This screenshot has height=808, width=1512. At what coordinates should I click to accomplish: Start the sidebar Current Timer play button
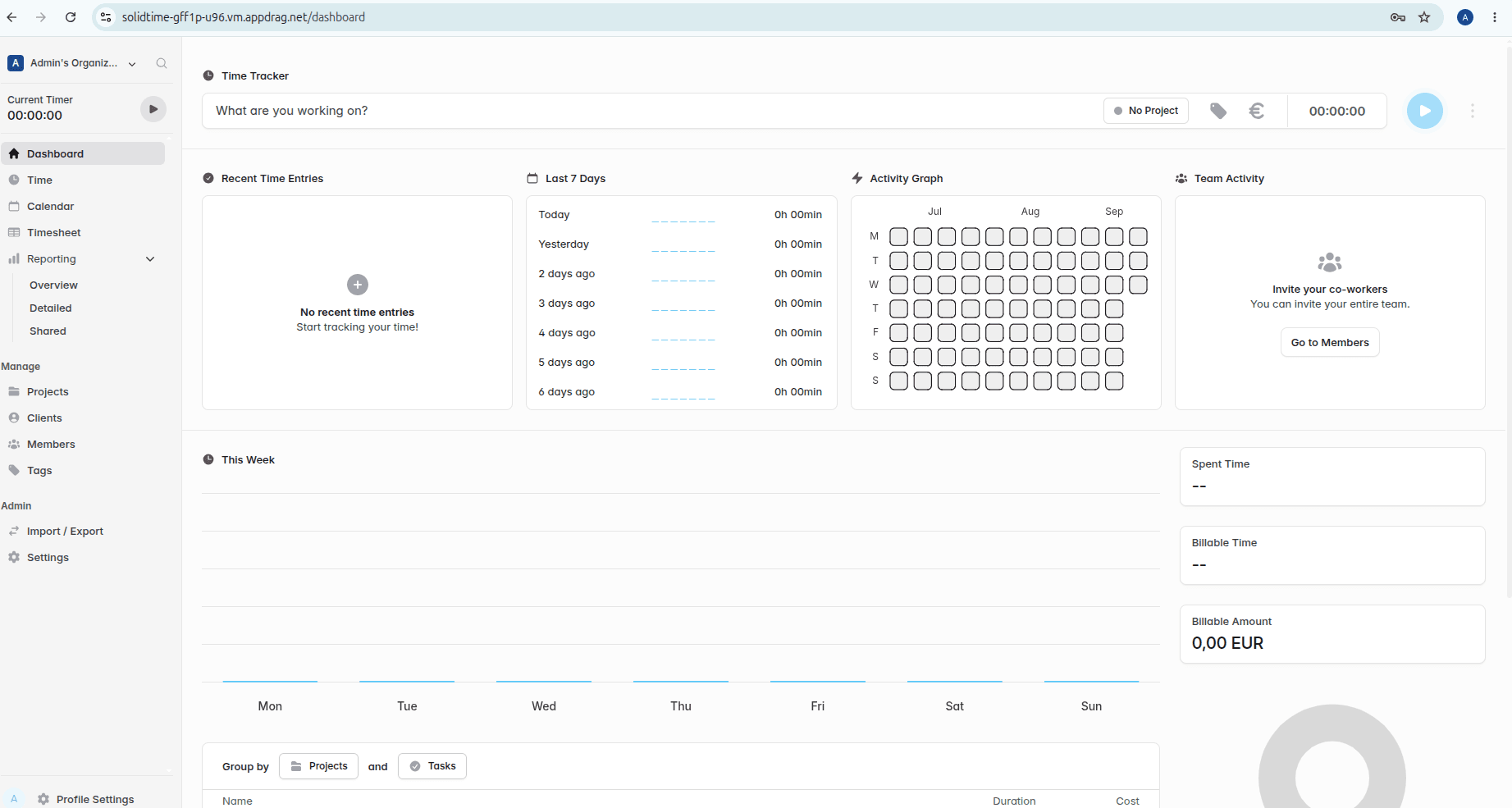point(153,109)
